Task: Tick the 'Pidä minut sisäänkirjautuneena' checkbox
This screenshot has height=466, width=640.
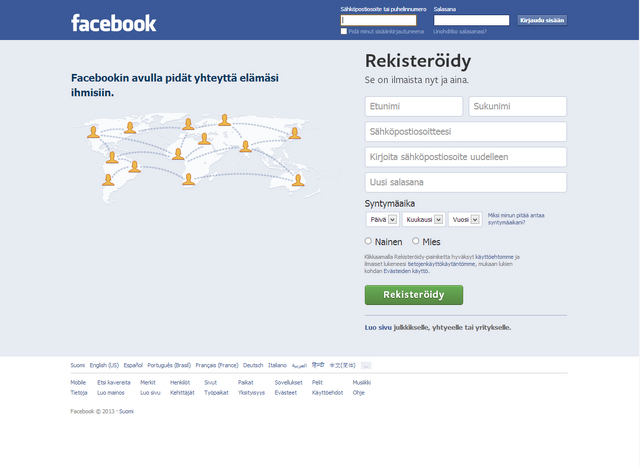Action: [x=344, y=31]
